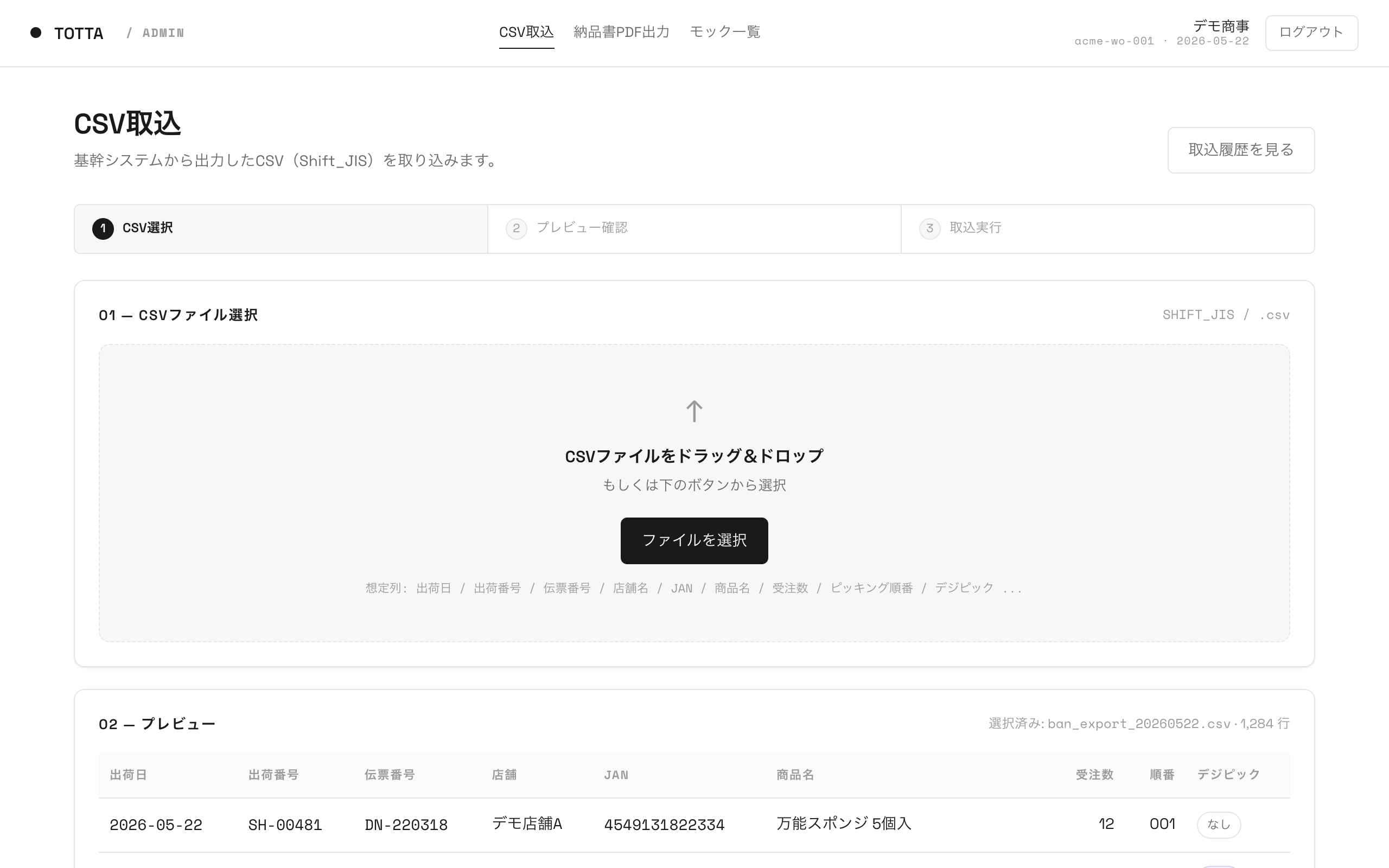Click the ファイルを選択 button
The width and height of the screenshot is (1389, 868).
pos(694,541)
